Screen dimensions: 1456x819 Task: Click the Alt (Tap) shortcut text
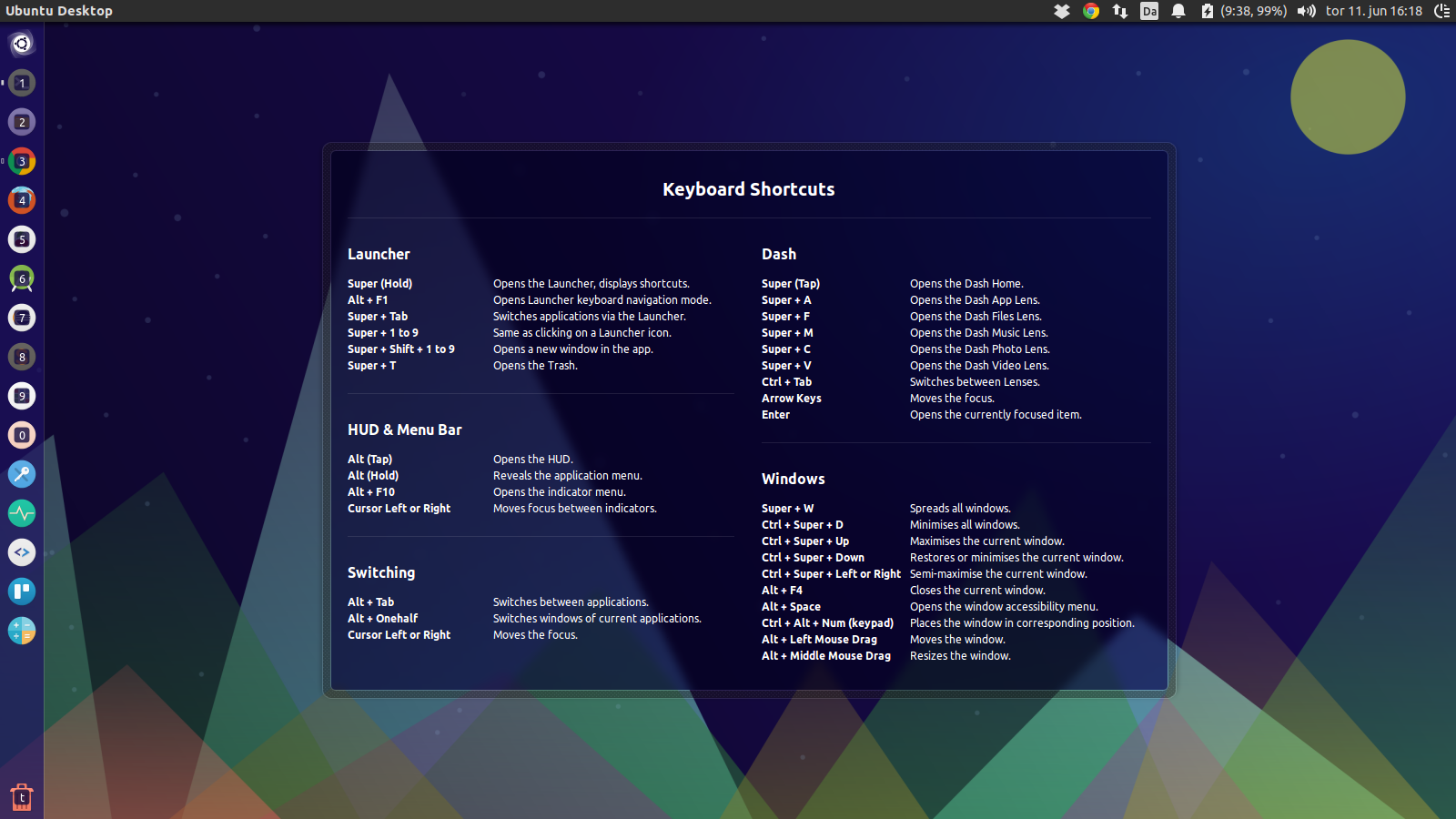pyautogui.click(x=370, y=460)
